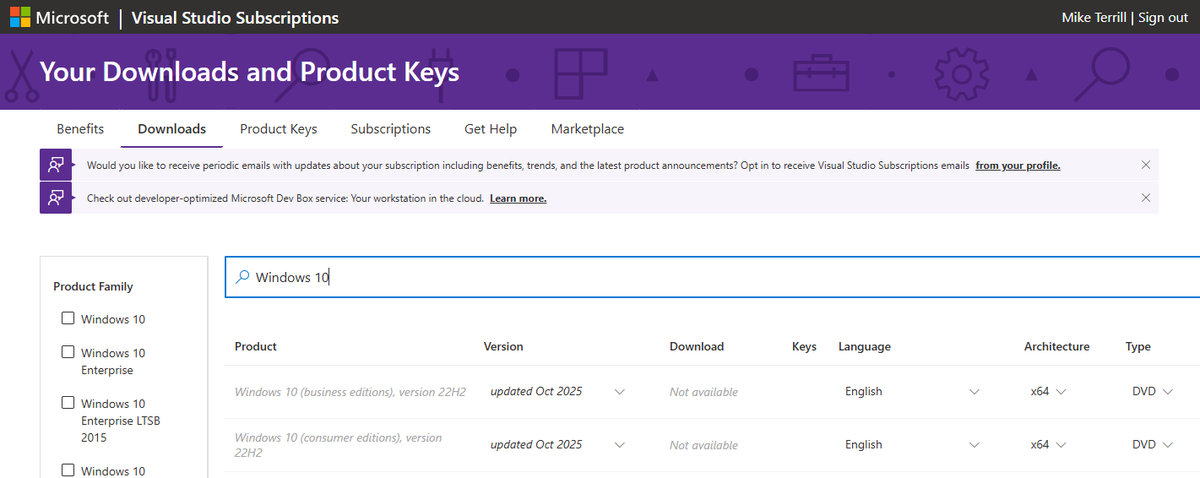Click the Sign out link
This screenshot has height=478, width=1200.
1163,17
